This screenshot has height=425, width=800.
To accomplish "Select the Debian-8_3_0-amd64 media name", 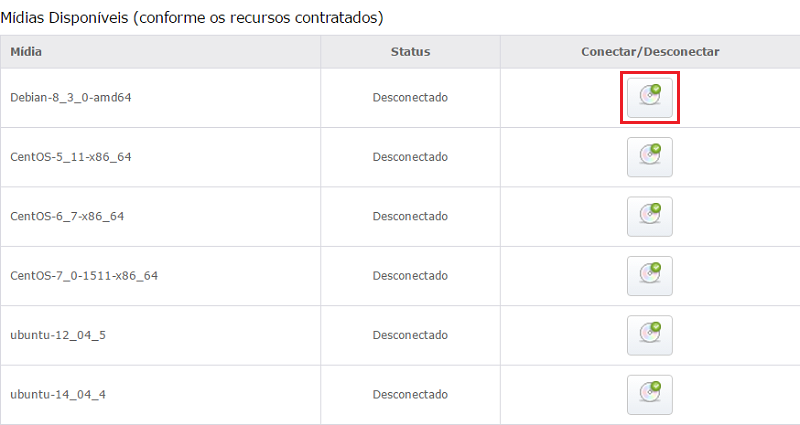I will pyautogui.click(x=71, y=97).
